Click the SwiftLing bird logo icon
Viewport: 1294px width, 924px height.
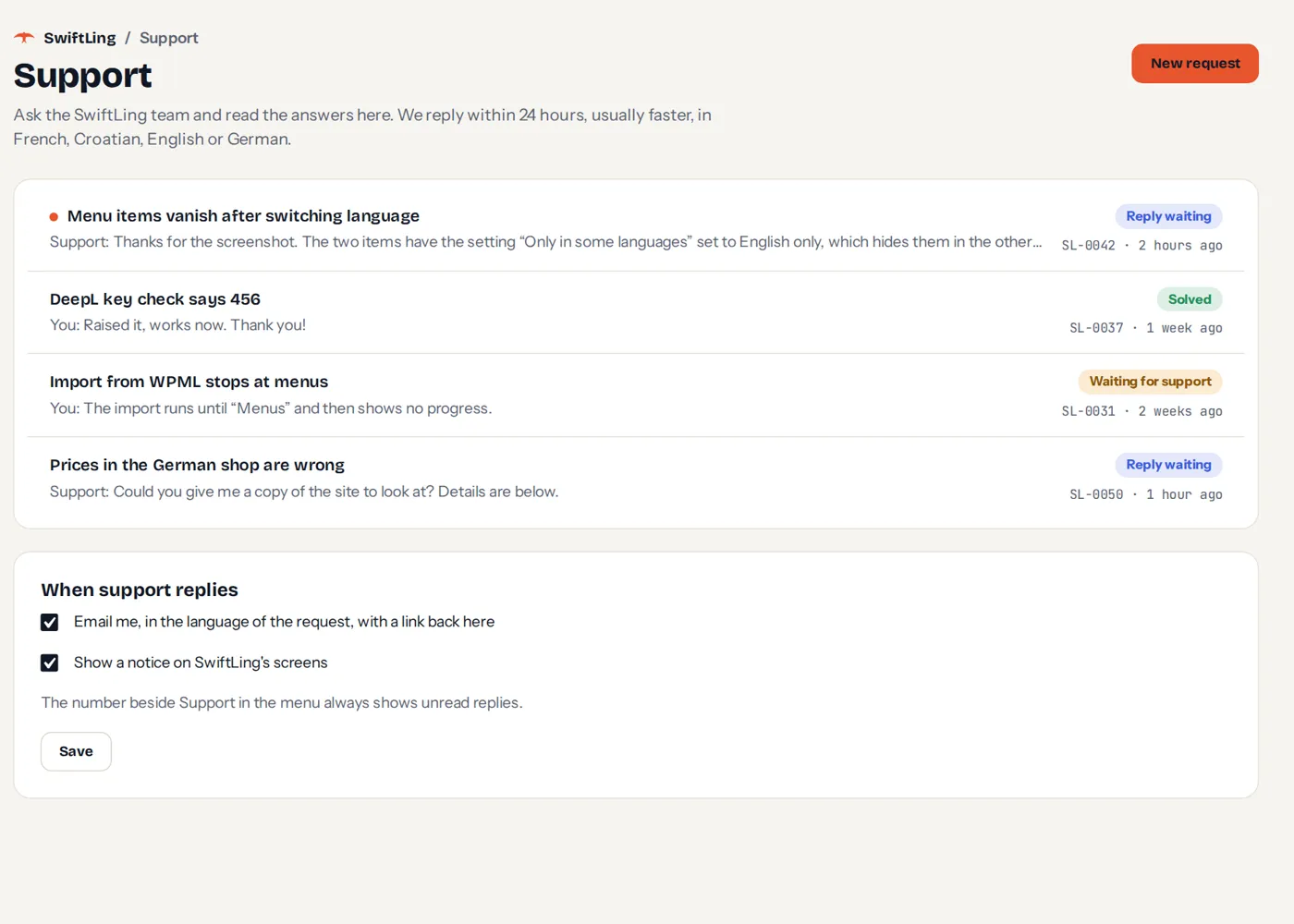click(x=24, y=38)
